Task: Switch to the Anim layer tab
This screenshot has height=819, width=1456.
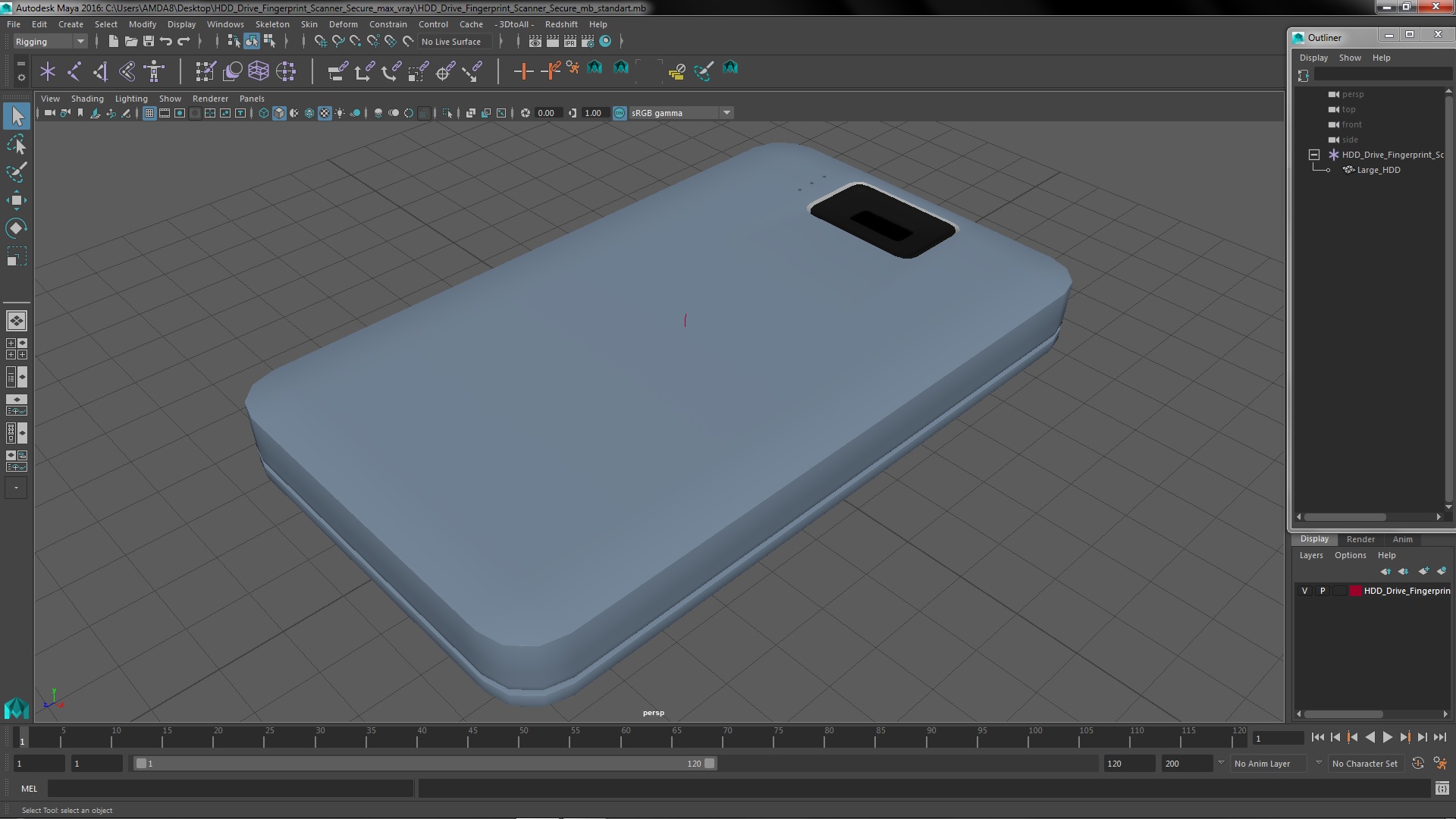Action: coord(1402,539)
